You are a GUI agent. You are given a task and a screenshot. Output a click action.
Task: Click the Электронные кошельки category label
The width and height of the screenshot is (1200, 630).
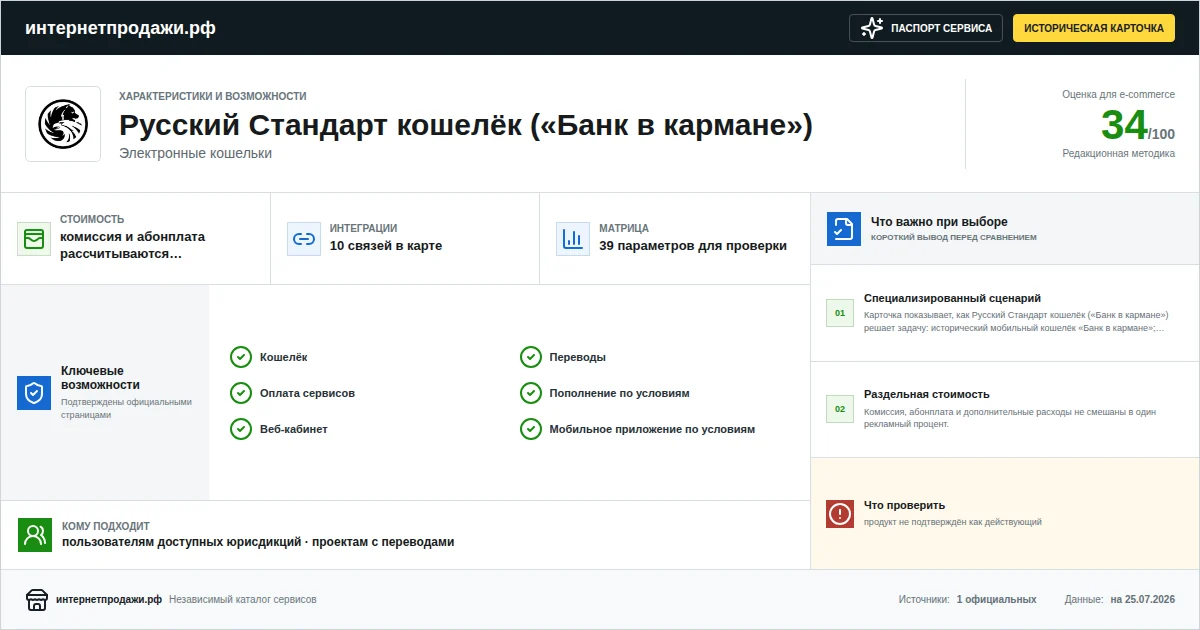(195, 153)
